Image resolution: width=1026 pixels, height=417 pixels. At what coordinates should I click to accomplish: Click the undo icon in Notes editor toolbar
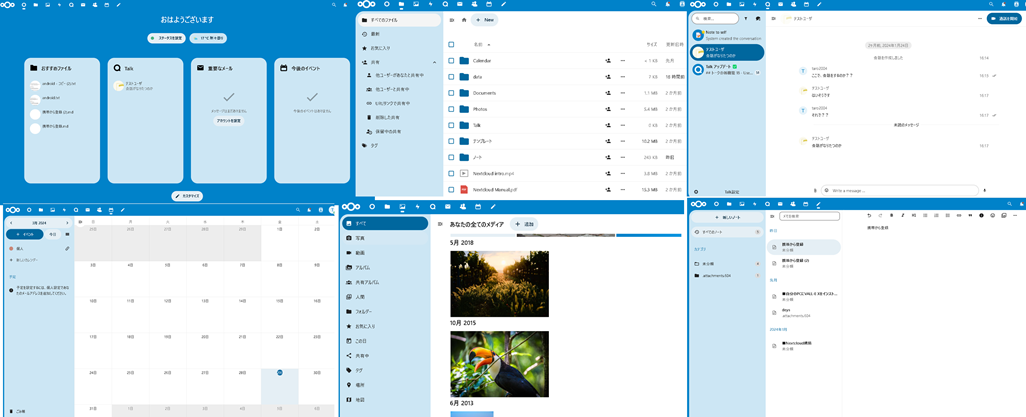[869, 215]
